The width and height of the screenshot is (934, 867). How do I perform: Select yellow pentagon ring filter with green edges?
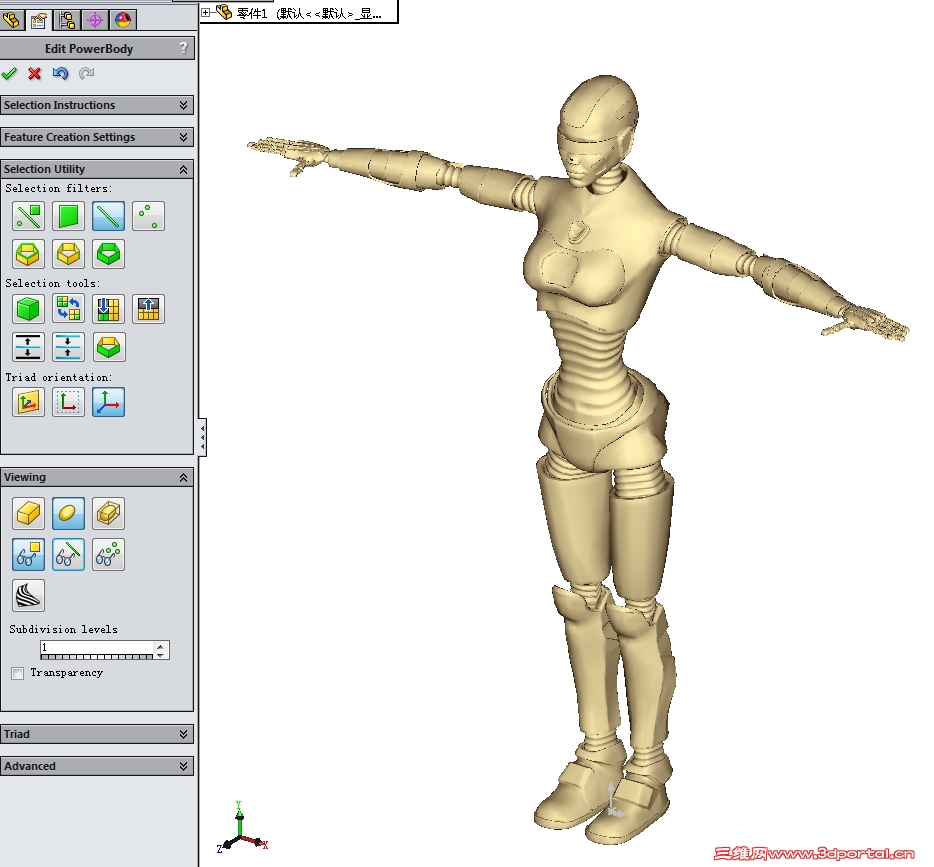pos(69,254)
